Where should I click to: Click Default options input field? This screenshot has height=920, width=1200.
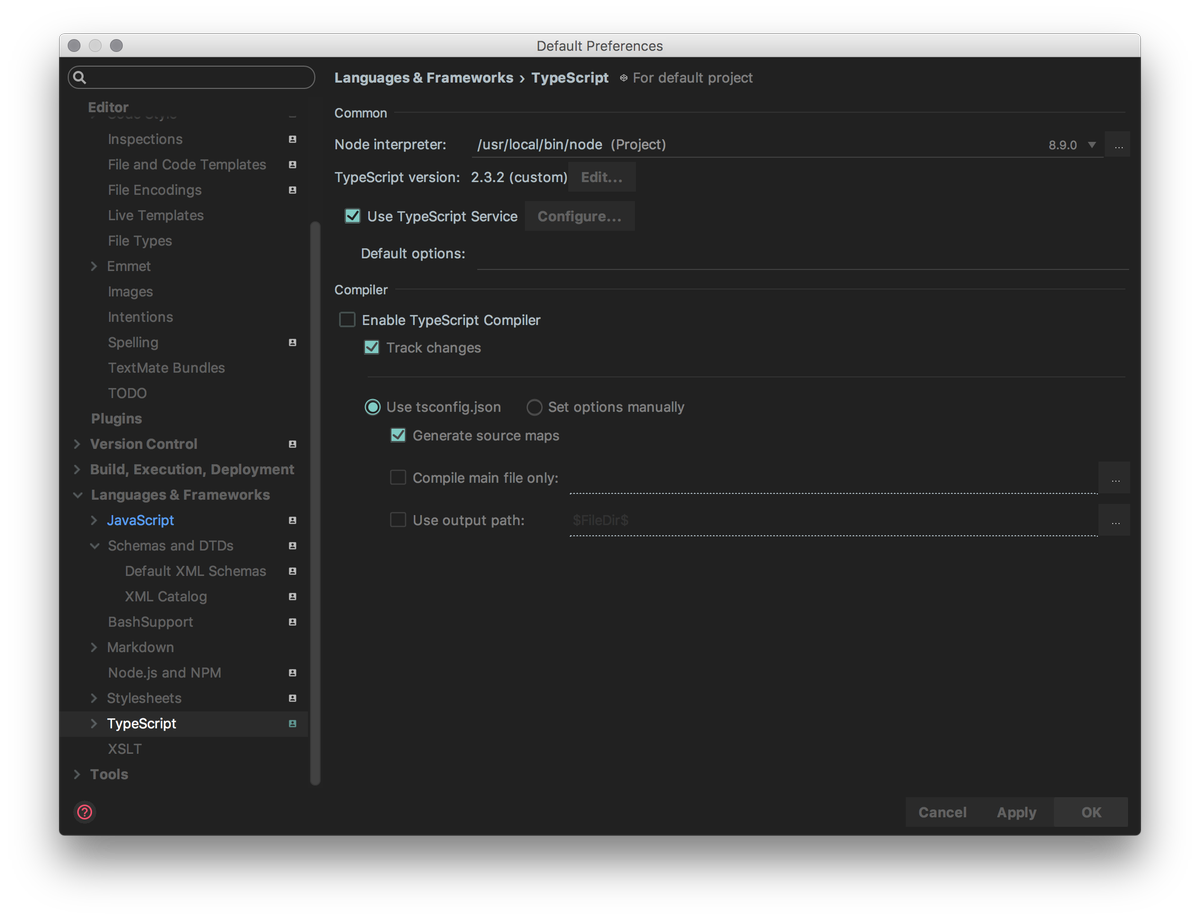coord(802,254)
